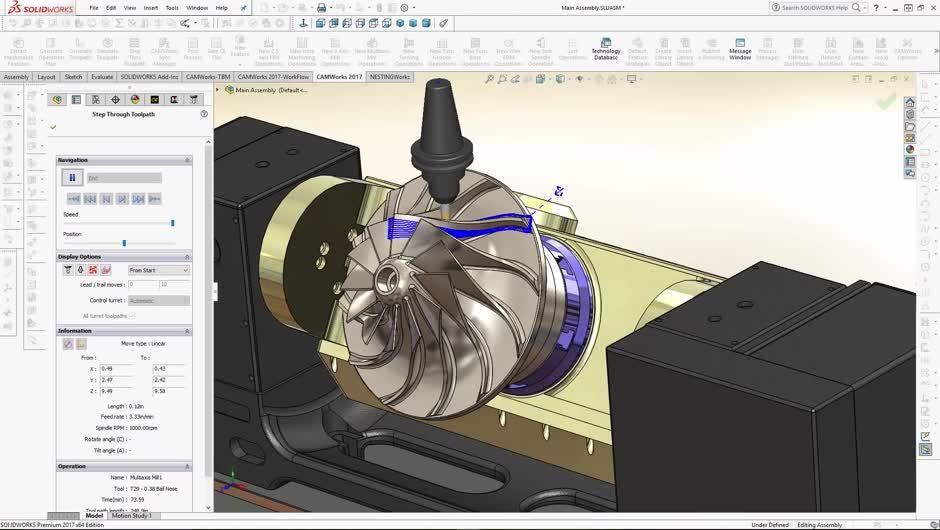
Task: Toggle the red toolpath display option icon
Action: coord(93,270)
